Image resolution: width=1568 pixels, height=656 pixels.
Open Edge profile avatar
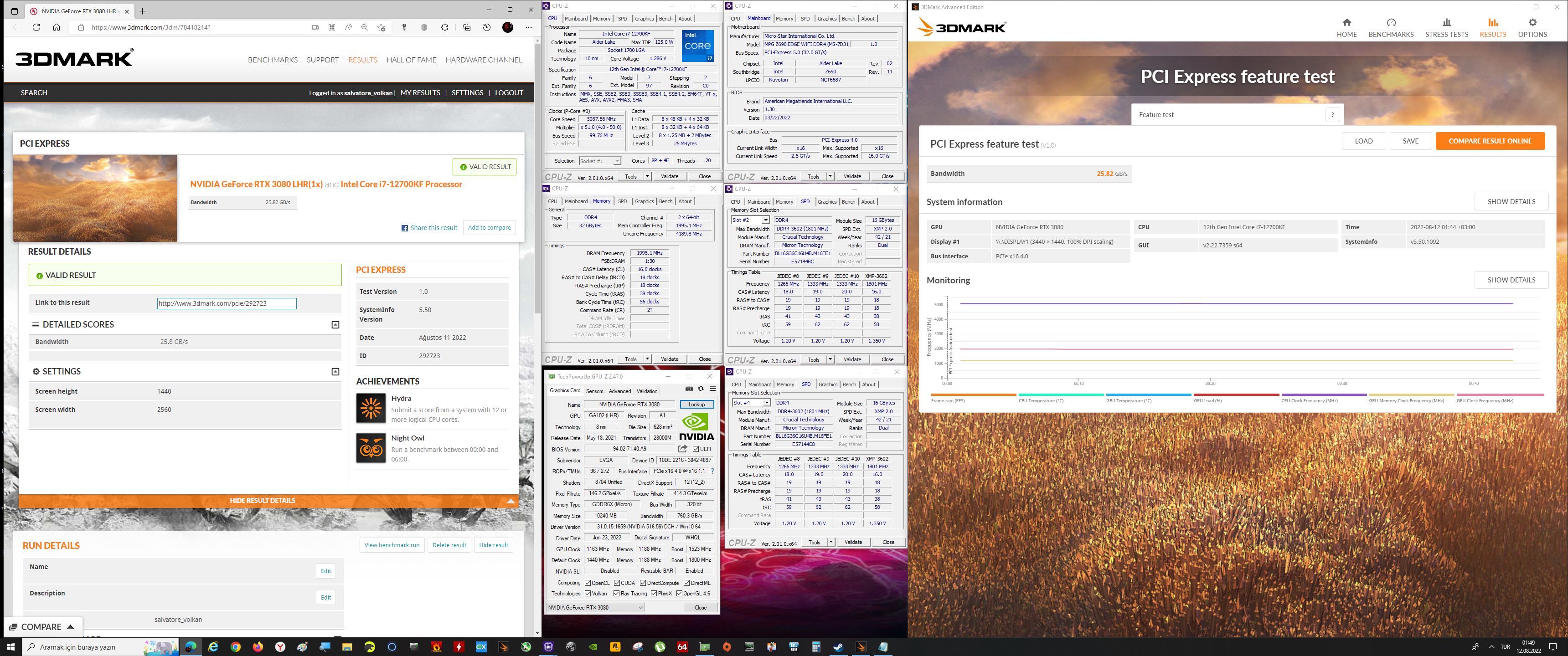[508, 27]
